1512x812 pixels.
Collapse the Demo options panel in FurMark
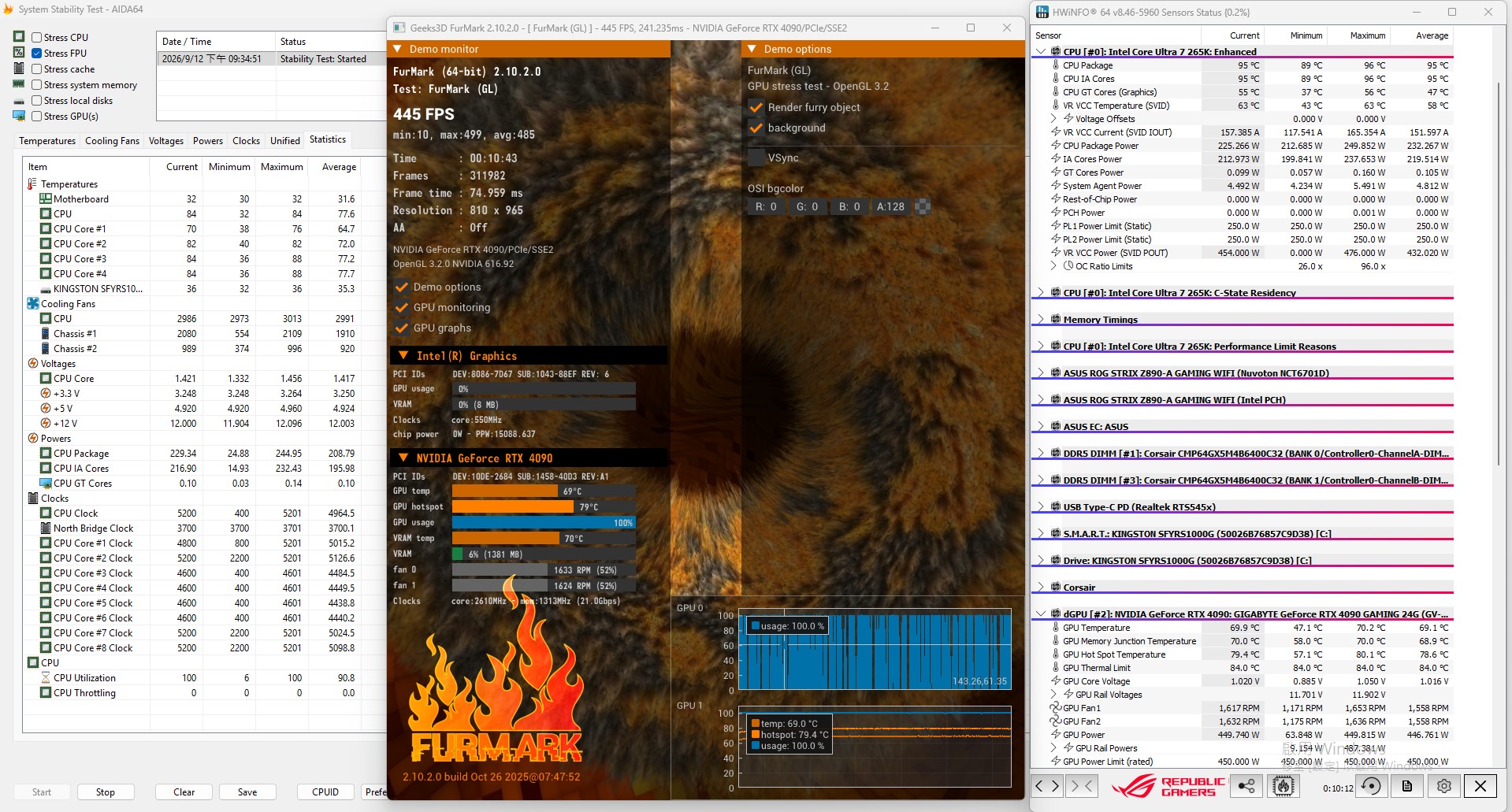pyautogui.click(x=752, y=49)
